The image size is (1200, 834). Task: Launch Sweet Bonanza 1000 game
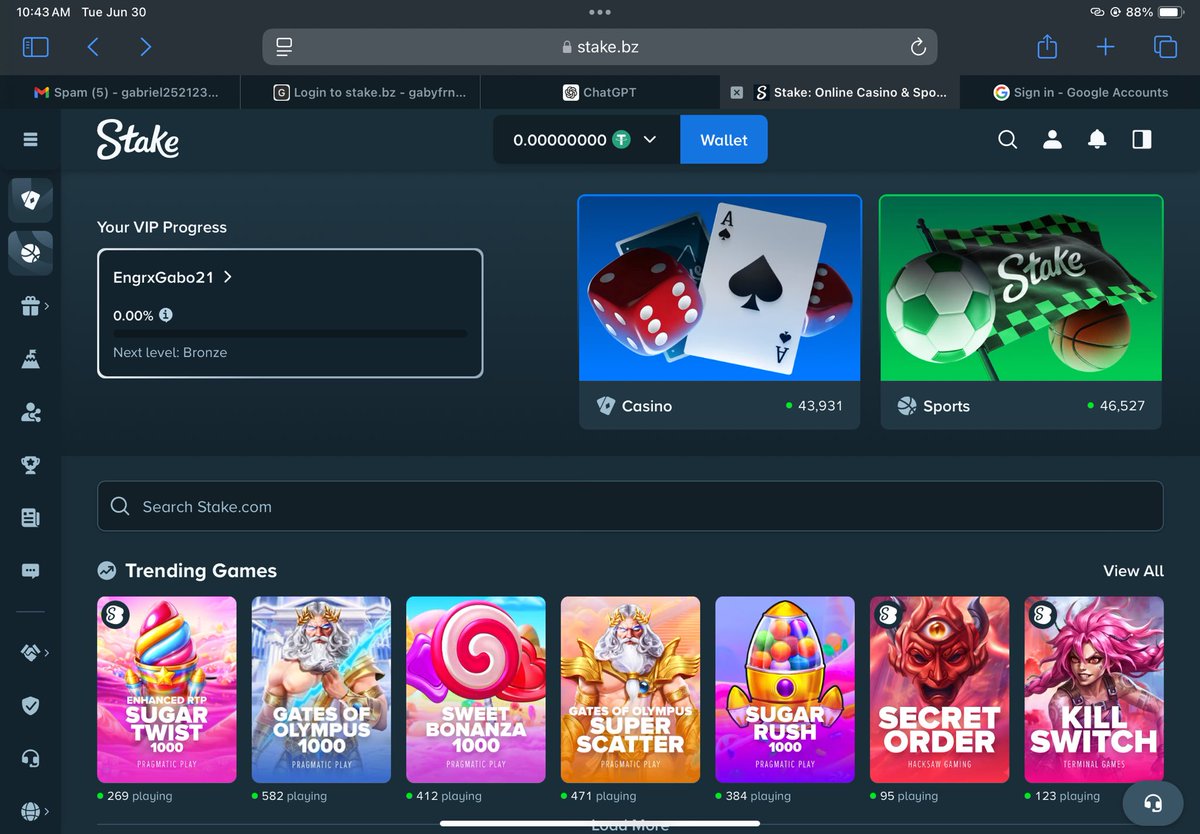[x=476, y=689]
